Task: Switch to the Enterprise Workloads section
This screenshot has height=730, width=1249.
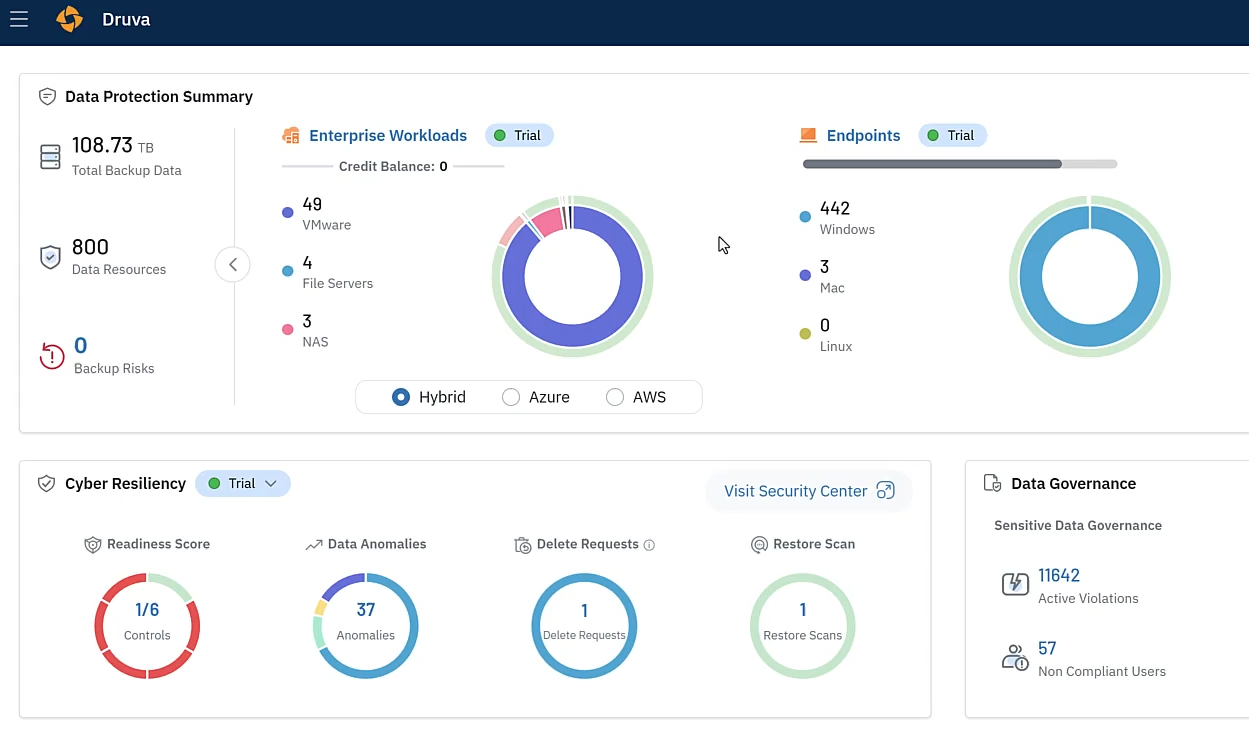Action: pos(388,135)
